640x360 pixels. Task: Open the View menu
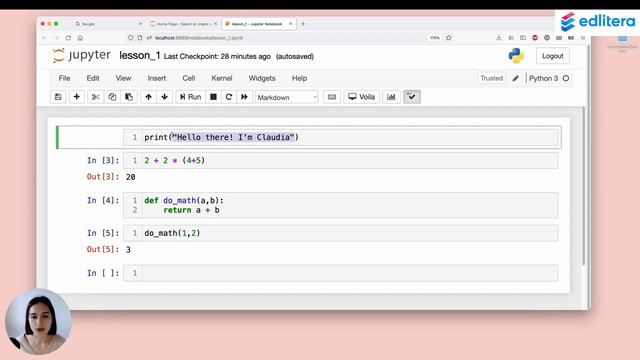123,78
